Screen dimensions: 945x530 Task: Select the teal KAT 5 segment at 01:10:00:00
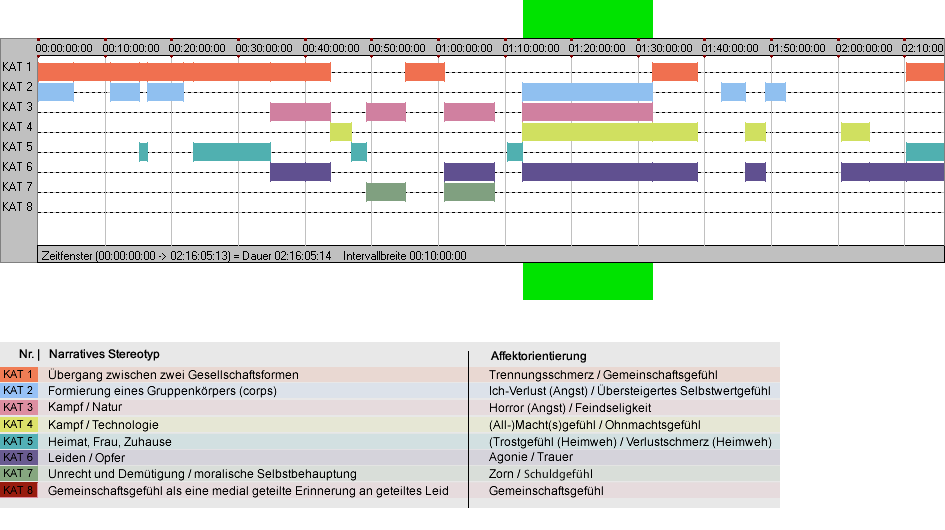[515, 151]
